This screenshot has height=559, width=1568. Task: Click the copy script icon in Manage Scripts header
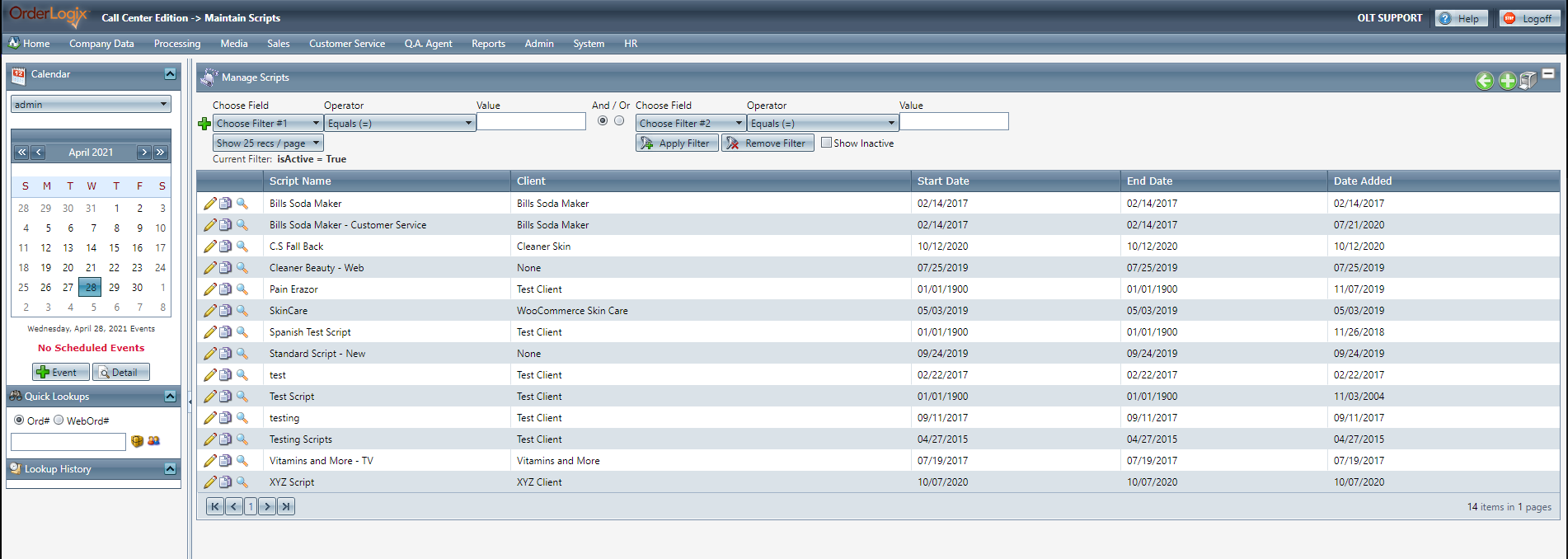click(x=1528, y=80)
